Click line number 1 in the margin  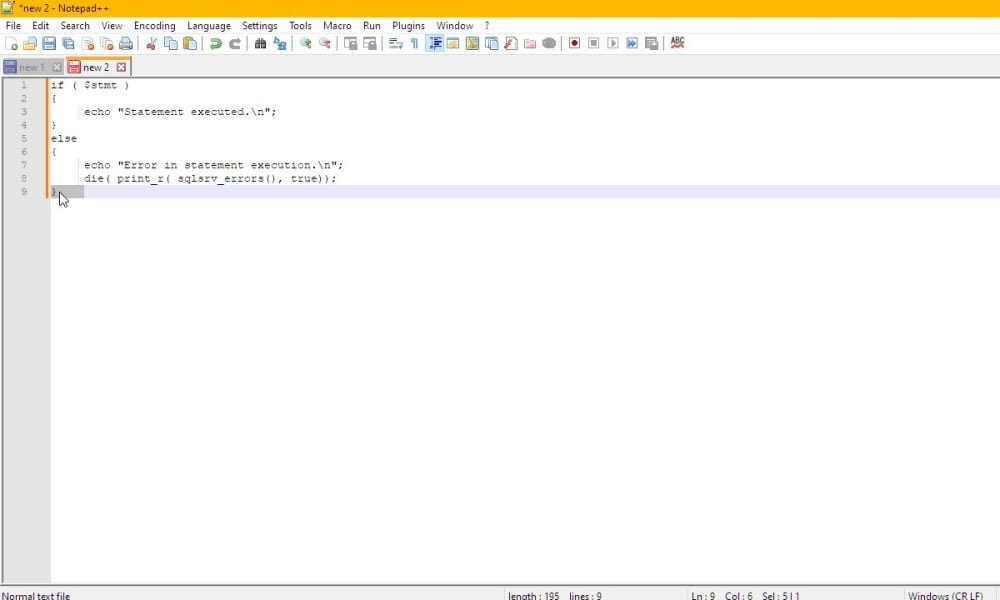(24, 85)
